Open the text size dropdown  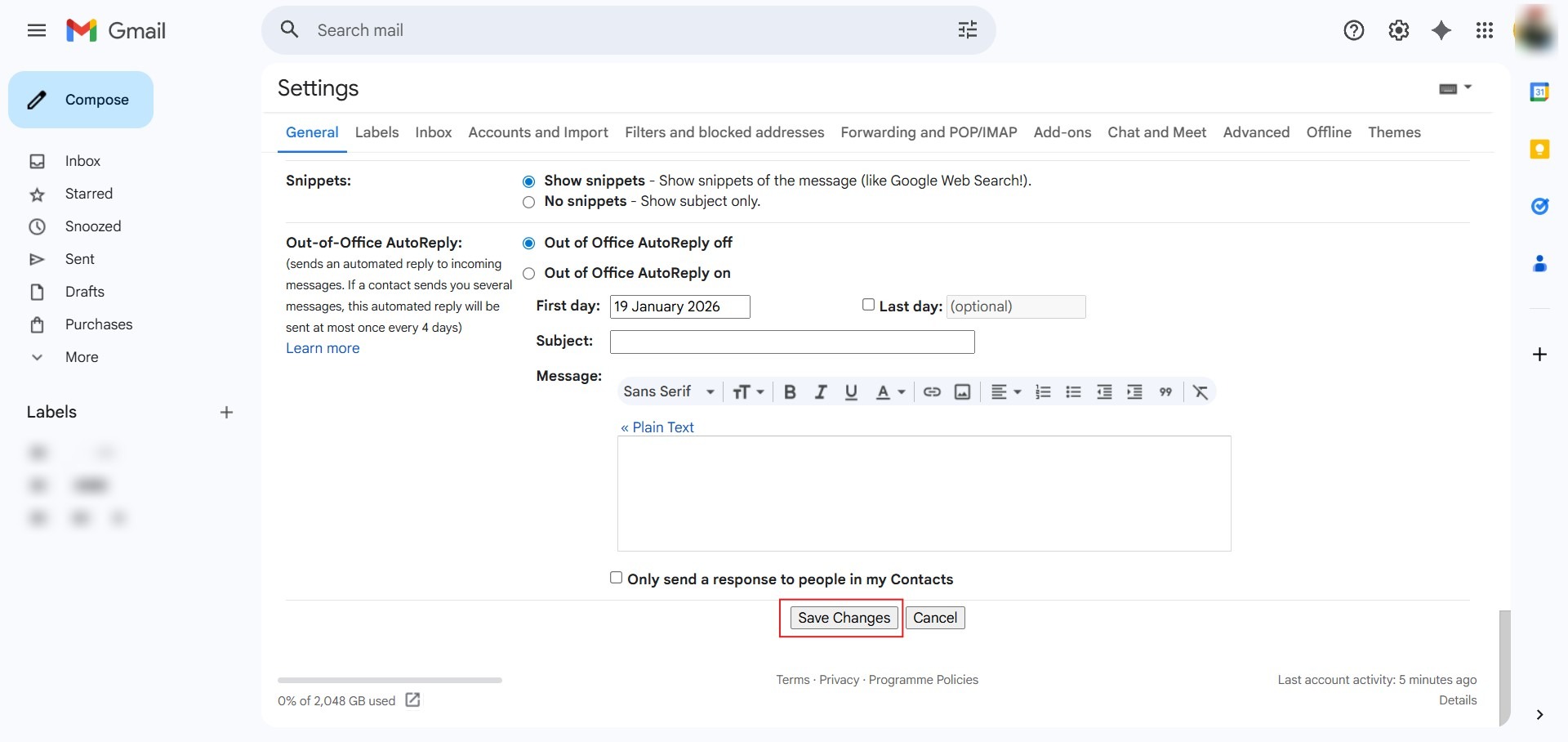(748, 392)
